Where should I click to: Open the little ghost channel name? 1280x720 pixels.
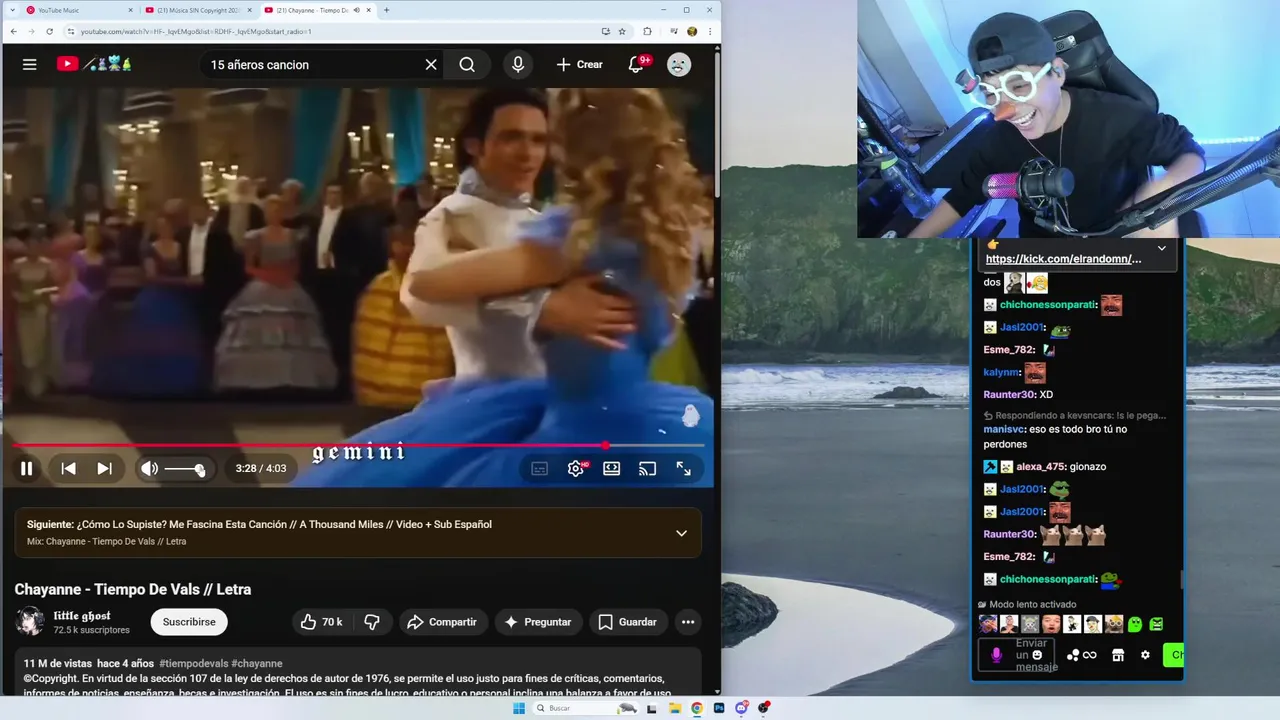point(82,616)
